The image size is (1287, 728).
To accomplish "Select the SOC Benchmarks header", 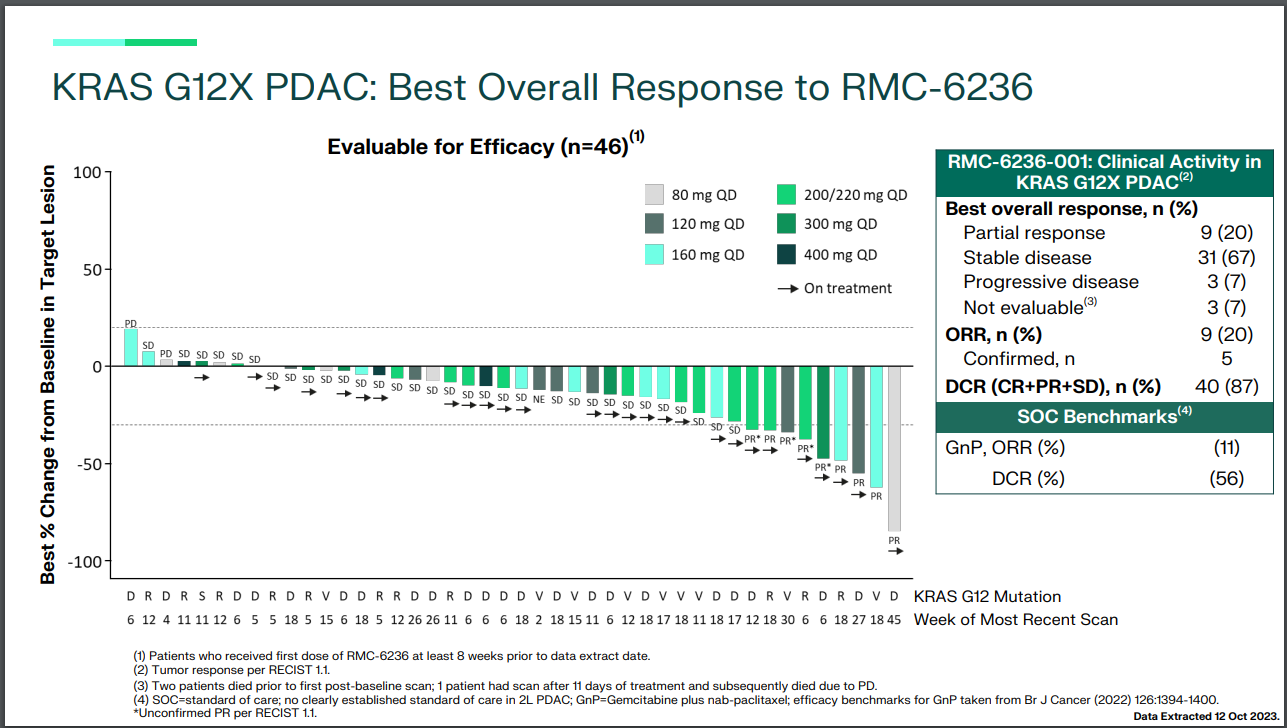I will pyautogui.click(x=1103, y=416).
